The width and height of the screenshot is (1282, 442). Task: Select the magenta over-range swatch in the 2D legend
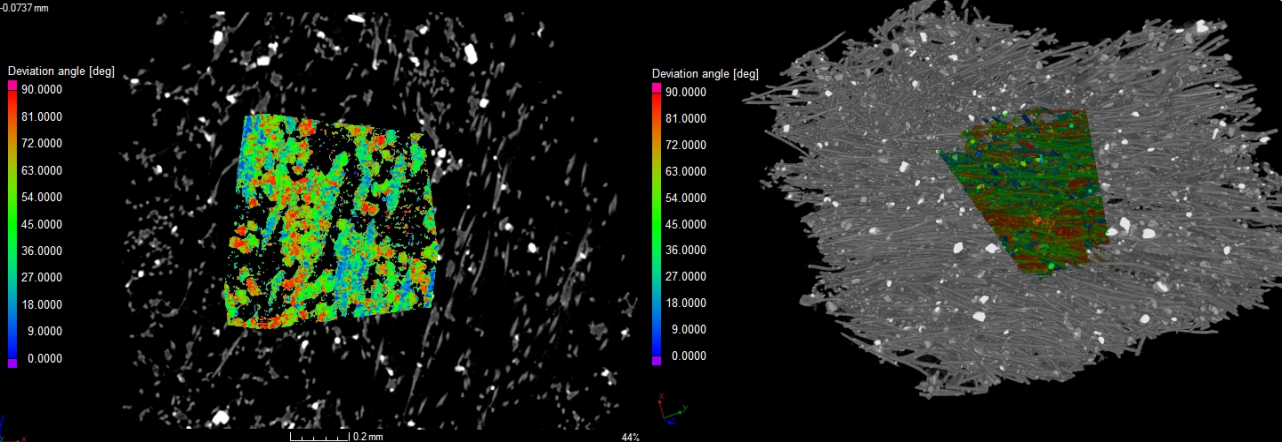point(13,88)
